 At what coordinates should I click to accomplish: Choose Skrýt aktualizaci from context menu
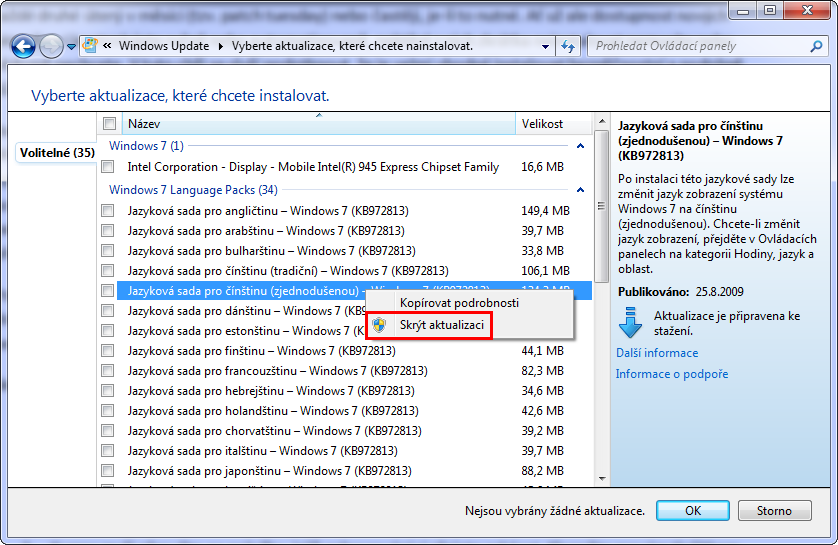pos(469,325)
